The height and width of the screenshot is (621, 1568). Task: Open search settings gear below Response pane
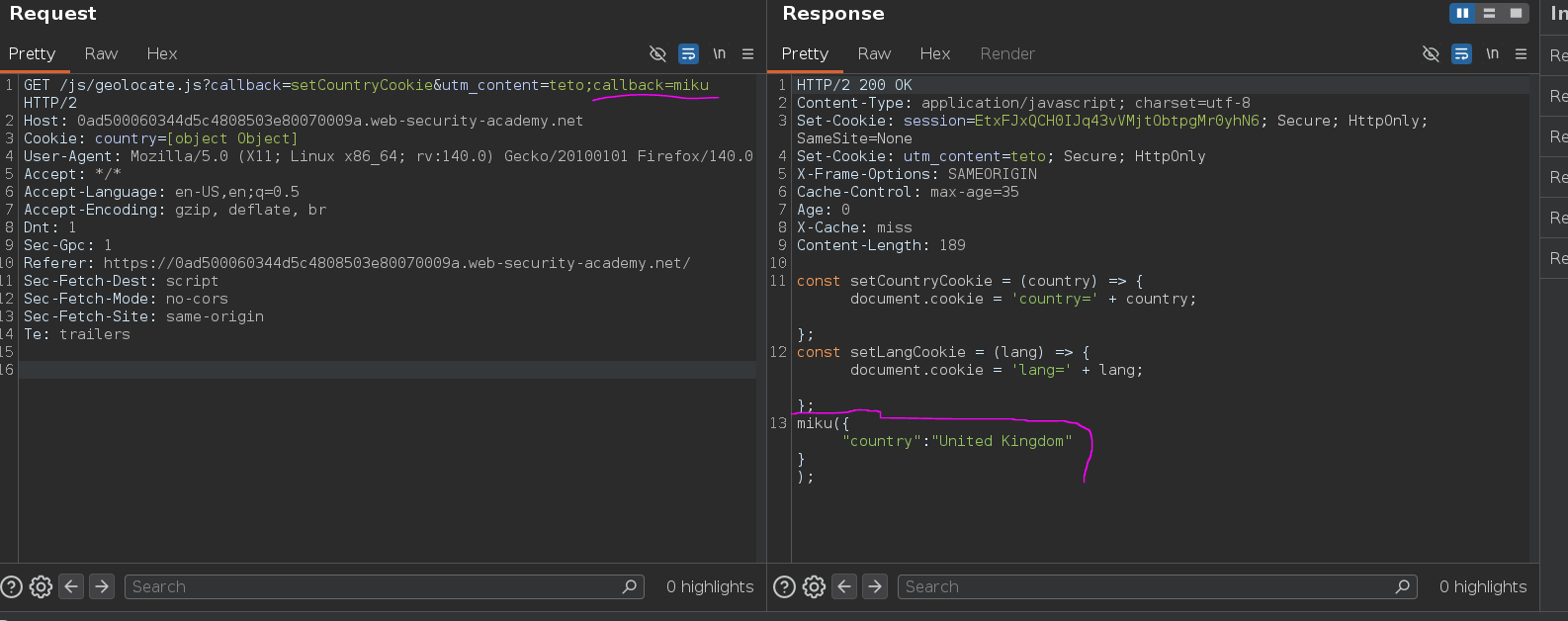814,586
